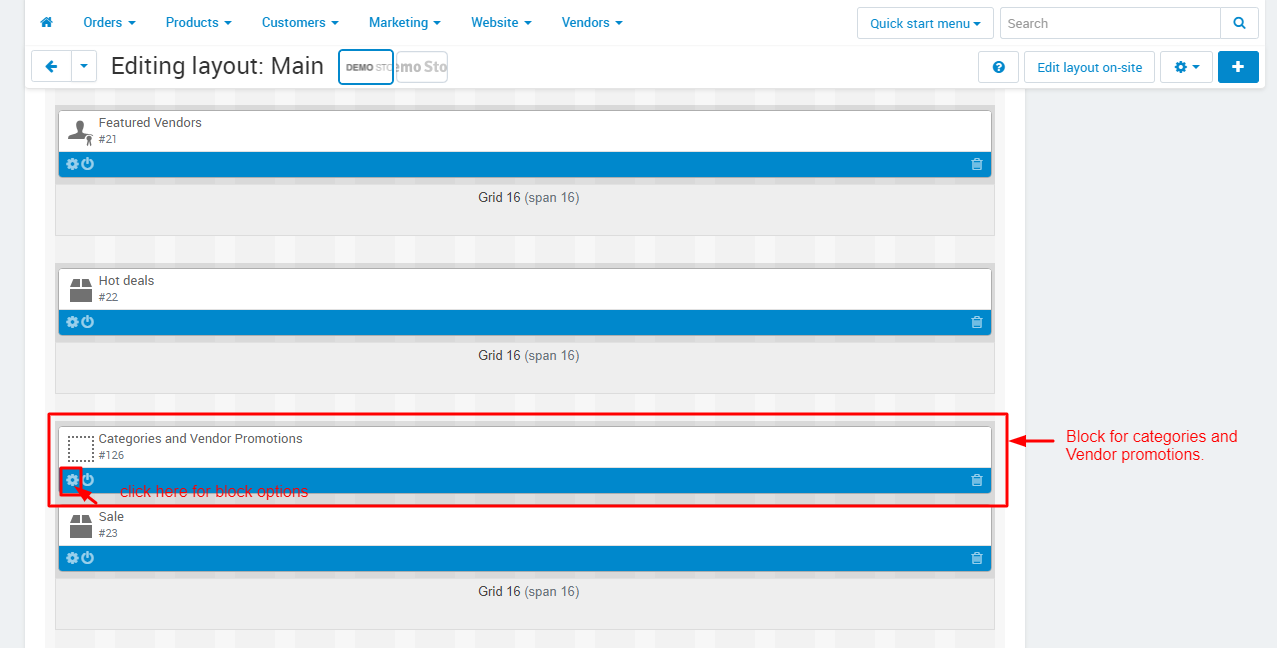Click the search magnifier button
The width and height of the screenshot is (1277, 648).
[x=1239, y=23]
